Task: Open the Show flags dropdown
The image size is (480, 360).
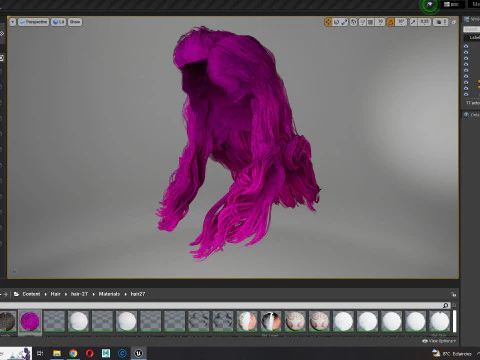Action: pyautogui.click(x=75, y=22)
